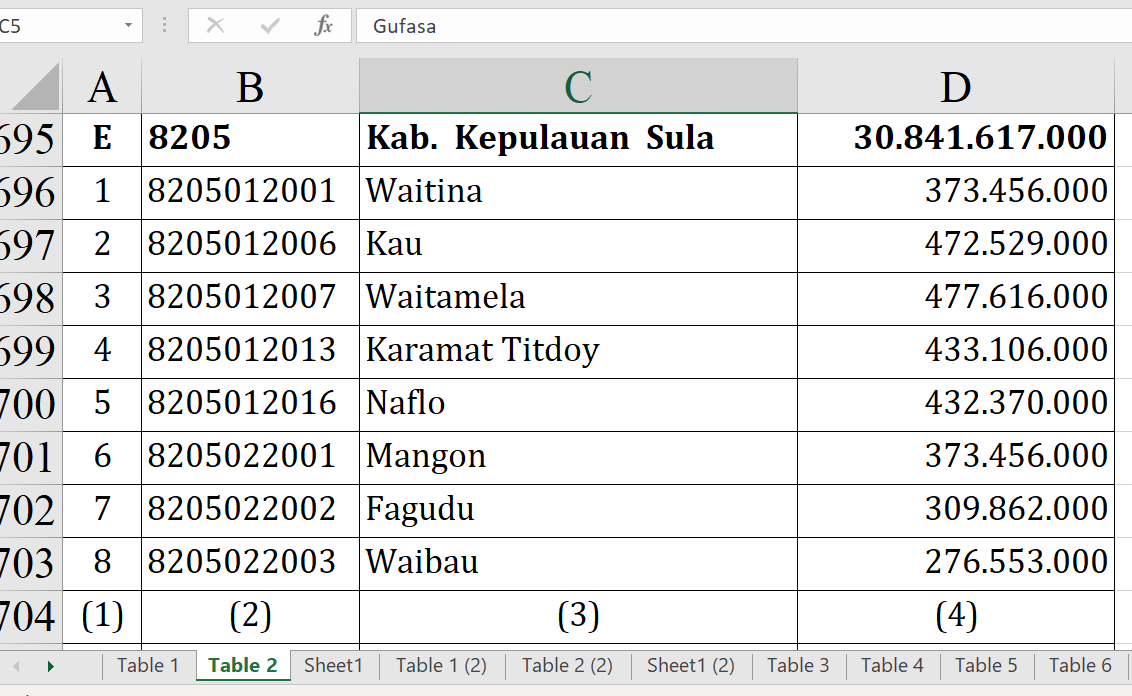Open the Sheet1 sheet tab

(x=333, y=665)
